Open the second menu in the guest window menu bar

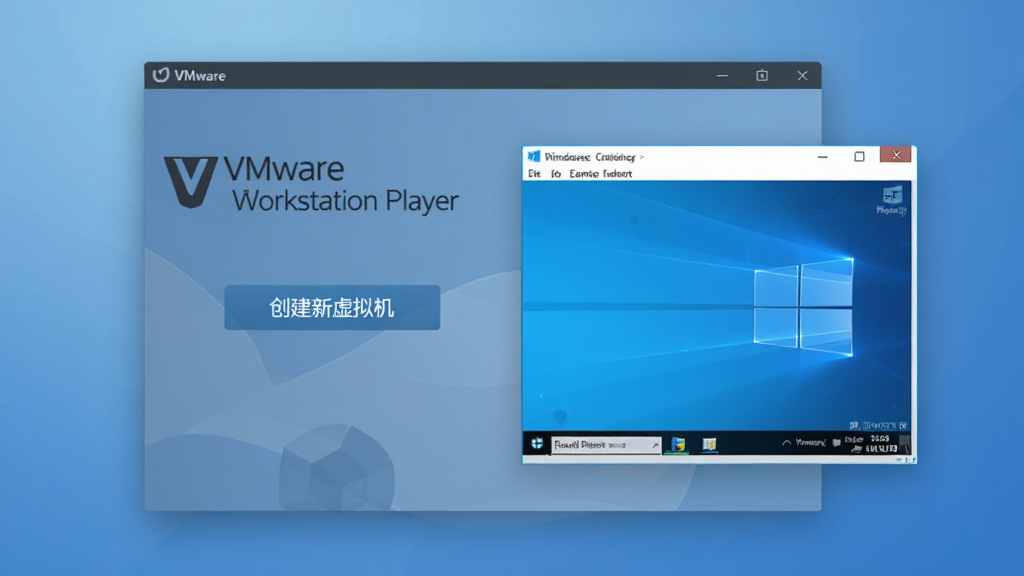tap(556, 174)
